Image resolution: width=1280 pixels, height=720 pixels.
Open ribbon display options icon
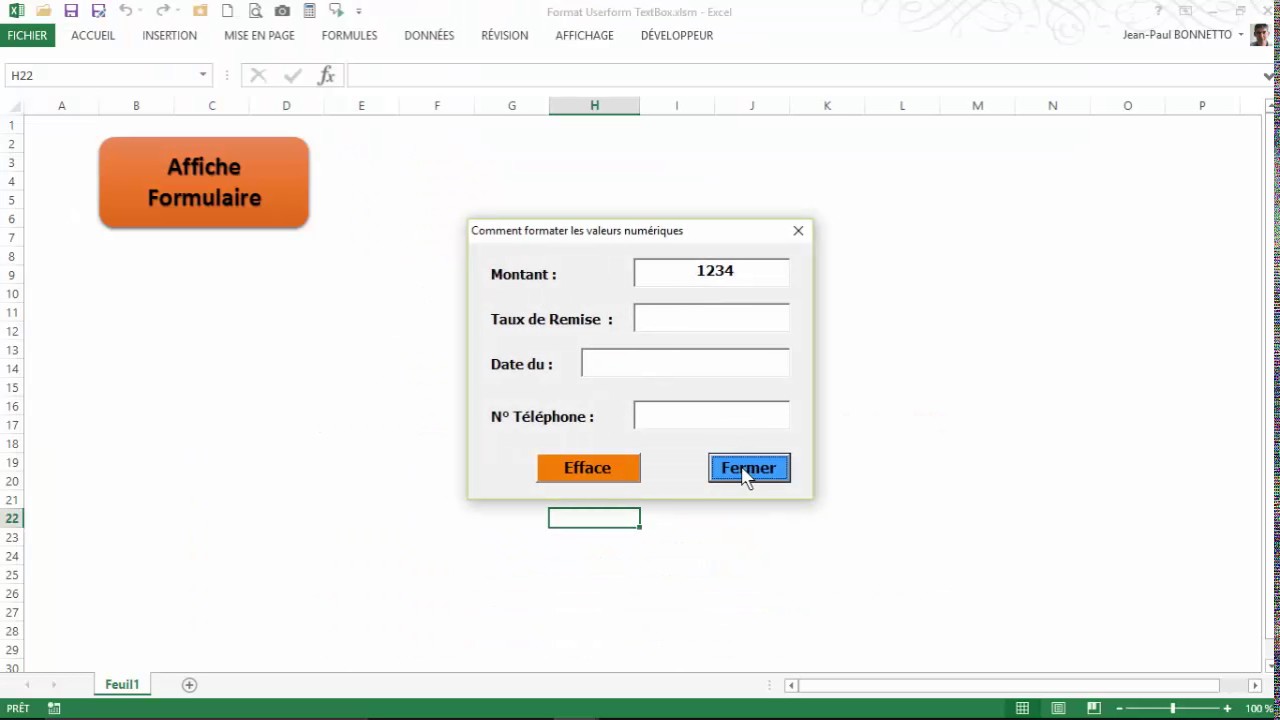click(x=1185, y=11)
